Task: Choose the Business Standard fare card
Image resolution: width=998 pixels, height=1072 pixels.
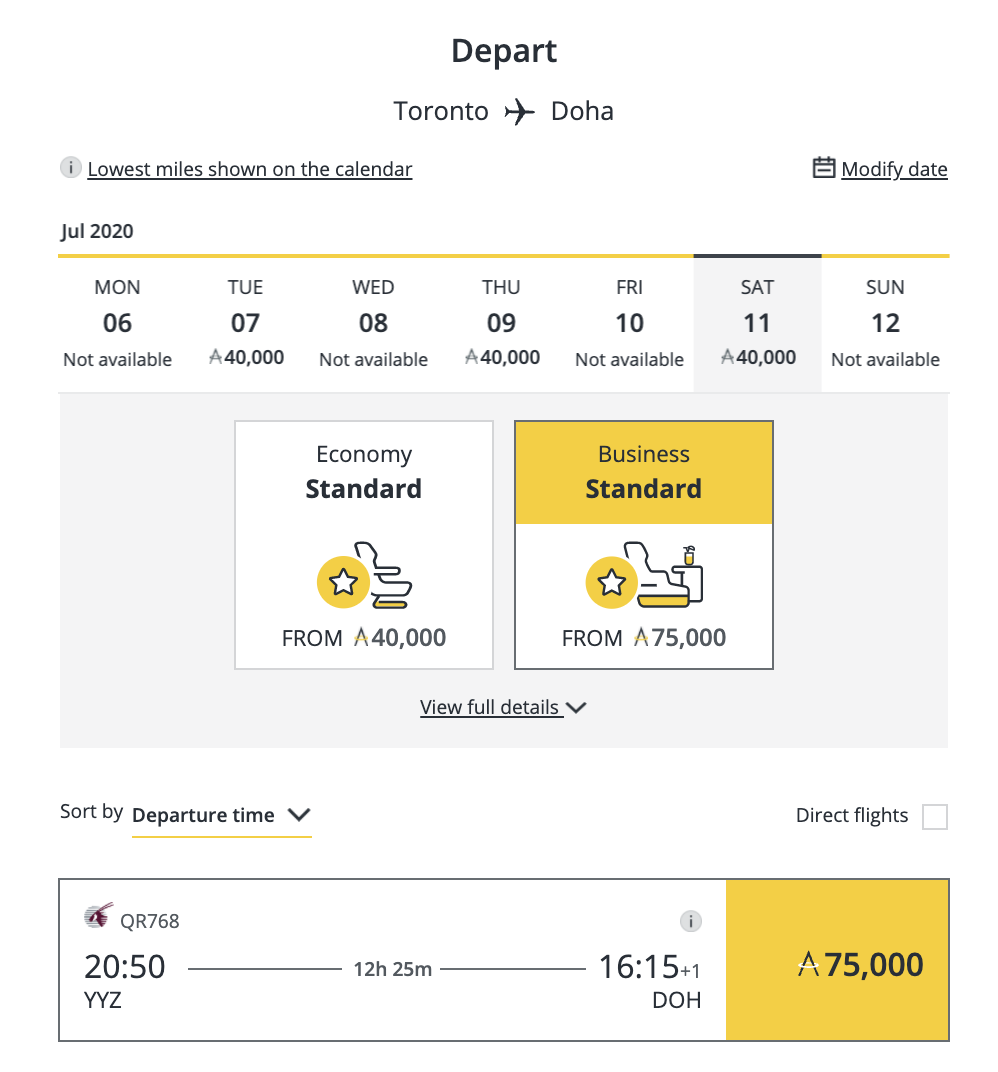Action: [643, 544]
